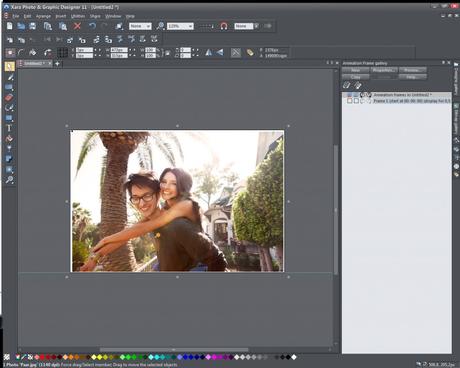460x368 pixels.
Task: Select the Fill tool
Action: (x=9, y=138)
